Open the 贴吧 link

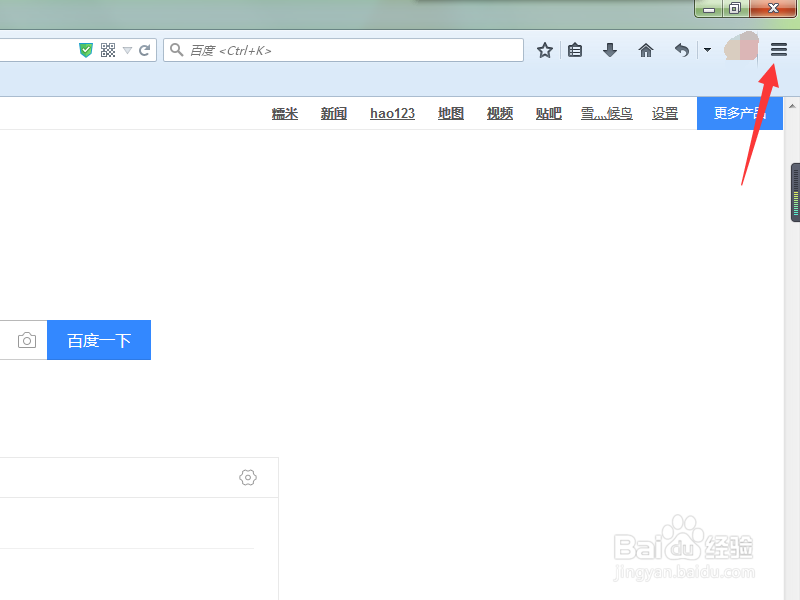coord(548,113)
